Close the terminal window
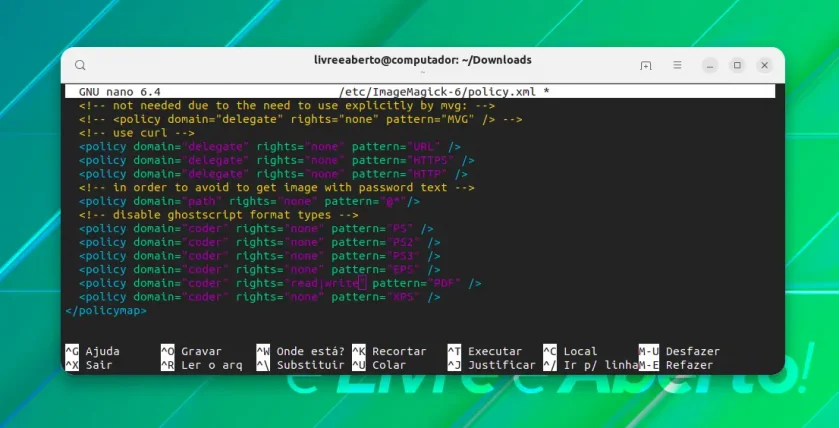 [x=764, y=65]
